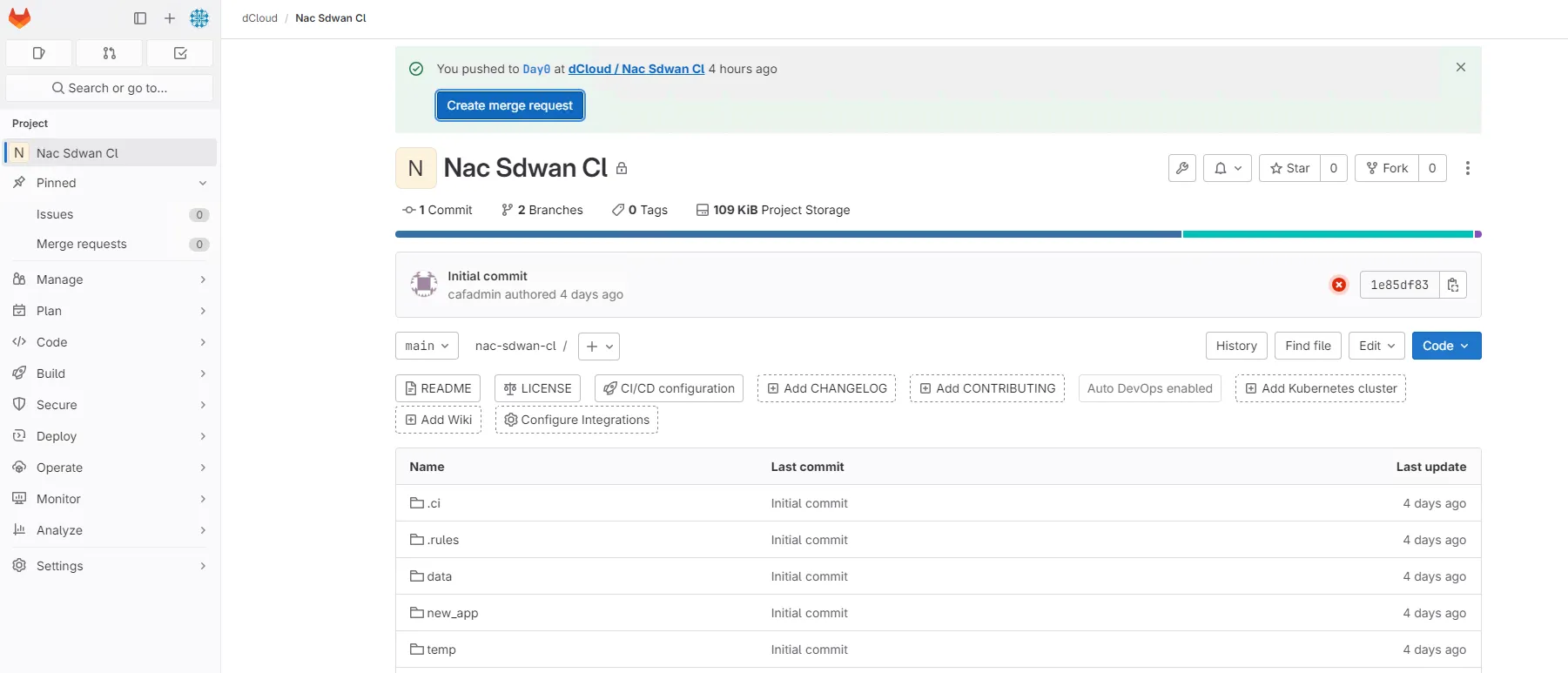This screenshot has width=1568, height=673.
Task: Open the project actions kebab menu
Action: point(1467,168)
